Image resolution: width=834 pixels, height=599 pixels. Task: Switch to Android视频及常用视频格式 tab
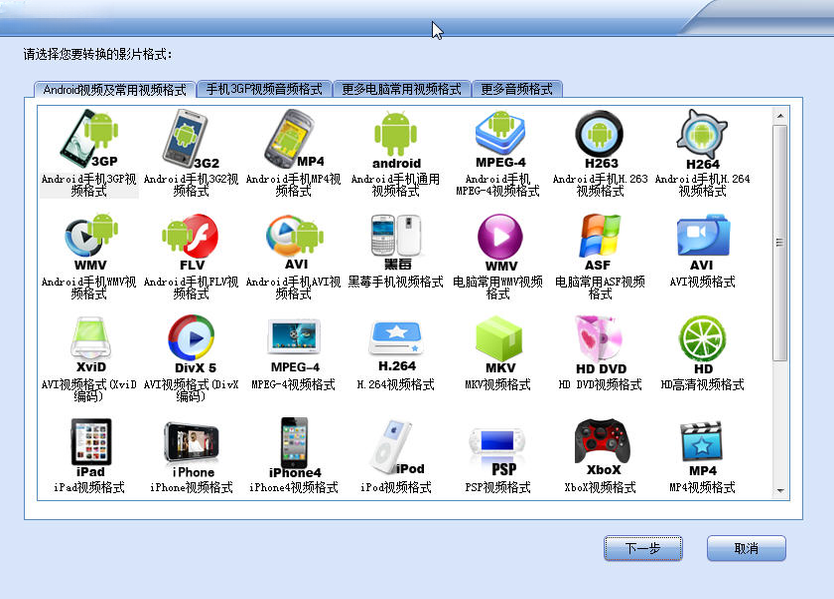114,89
